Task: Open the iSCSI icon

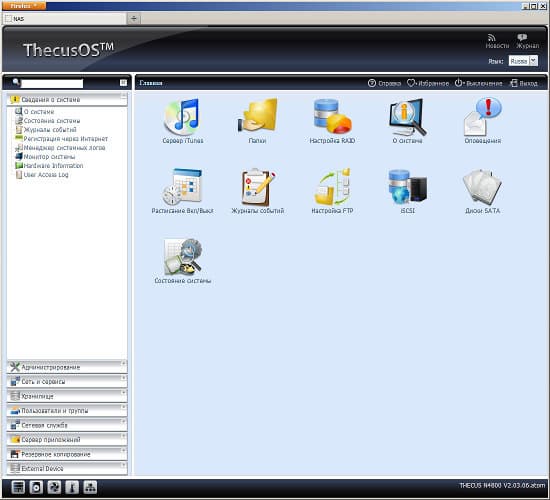Action: pyautogui.click(x=407, y=187)
